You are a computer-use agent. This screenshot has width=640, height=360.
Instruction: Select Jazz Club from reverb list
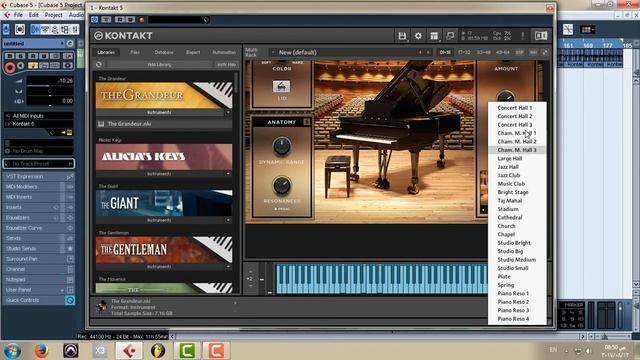pyautogui.click(x=509, y=176)
